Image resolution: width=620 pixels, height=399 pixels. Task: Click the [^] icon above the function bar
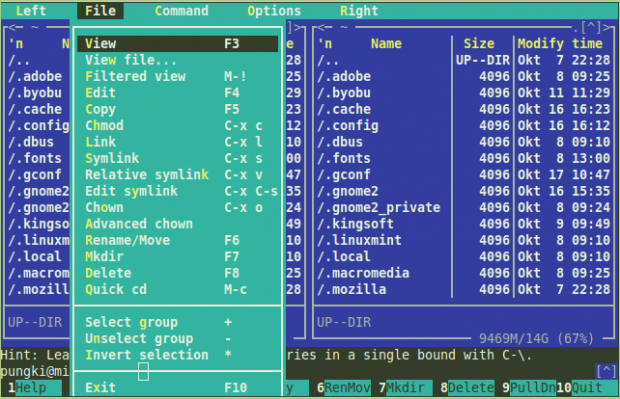tap(606, 371)
